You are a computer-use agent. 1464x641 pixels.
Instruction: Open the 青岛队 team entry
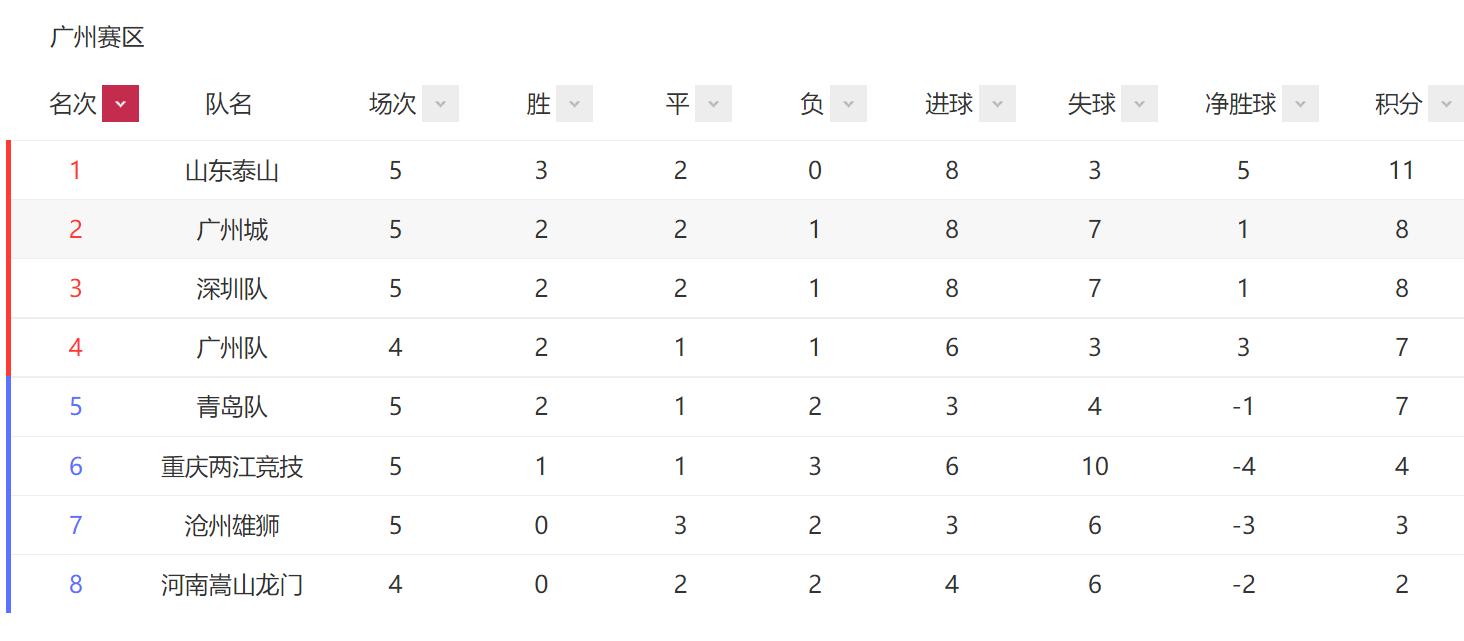[232, 407]
